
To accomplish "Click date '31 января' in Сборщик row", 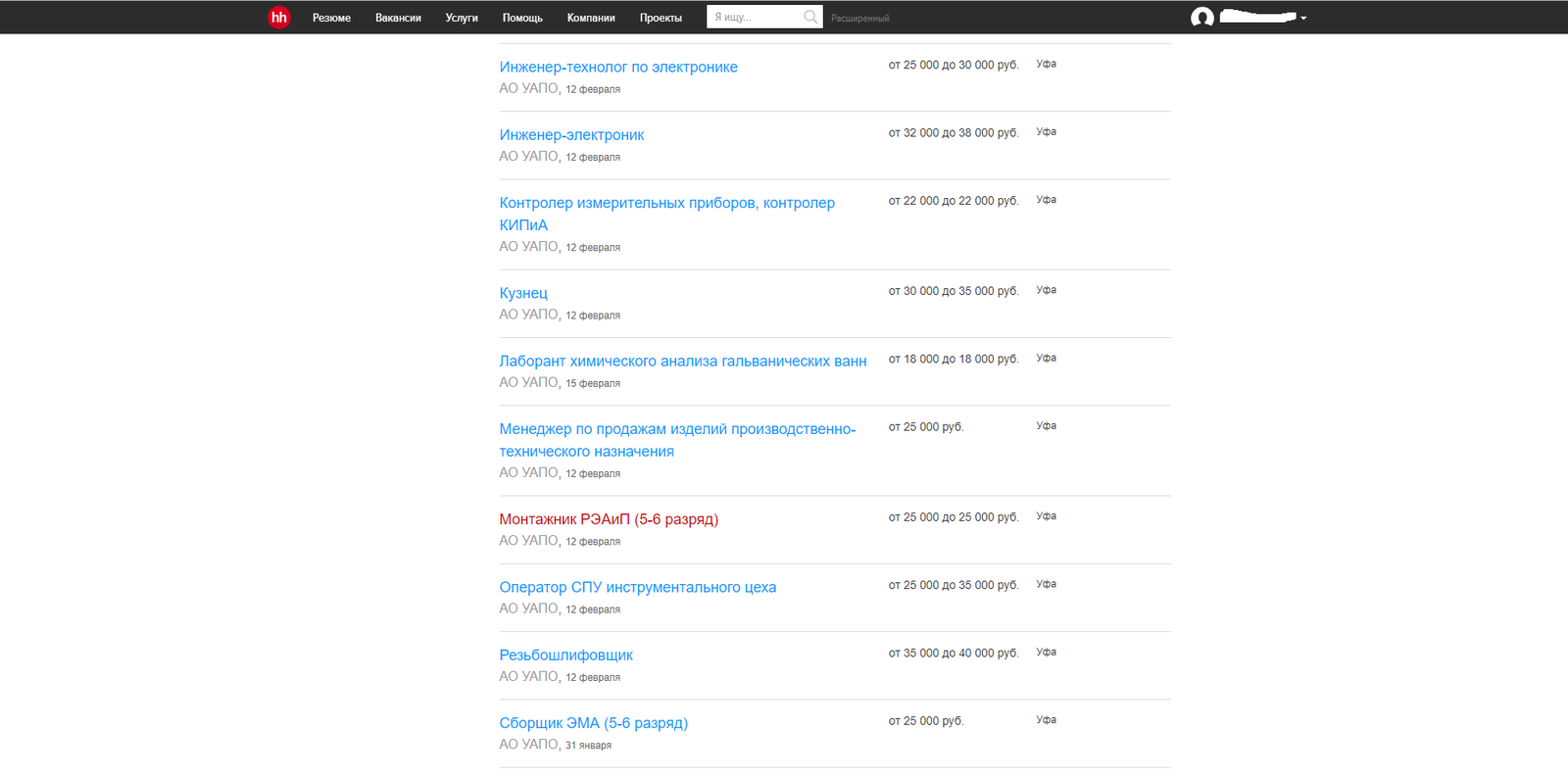I will click(x=588, y=746).
